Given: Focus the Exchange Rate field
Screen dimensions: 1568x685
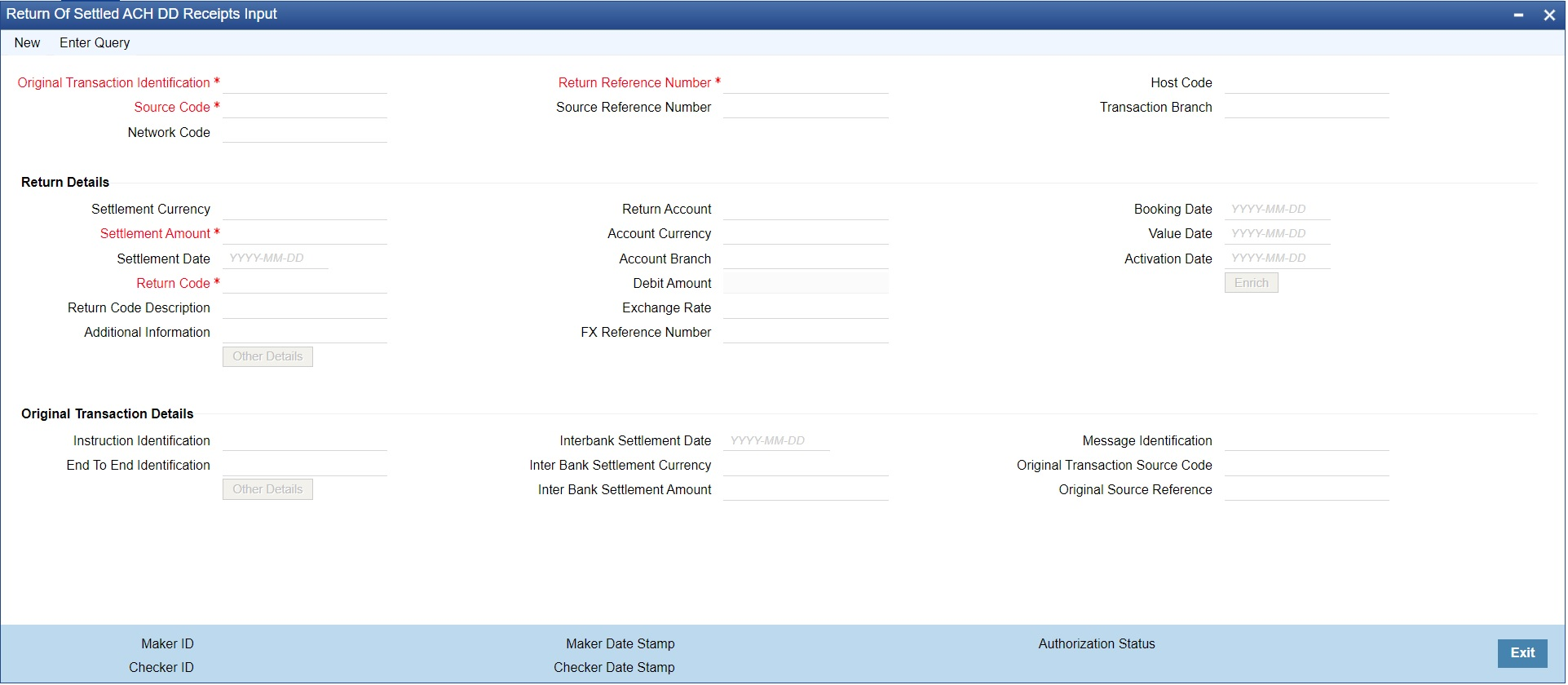Looking at the screenshot, I should tap(806, 308).
